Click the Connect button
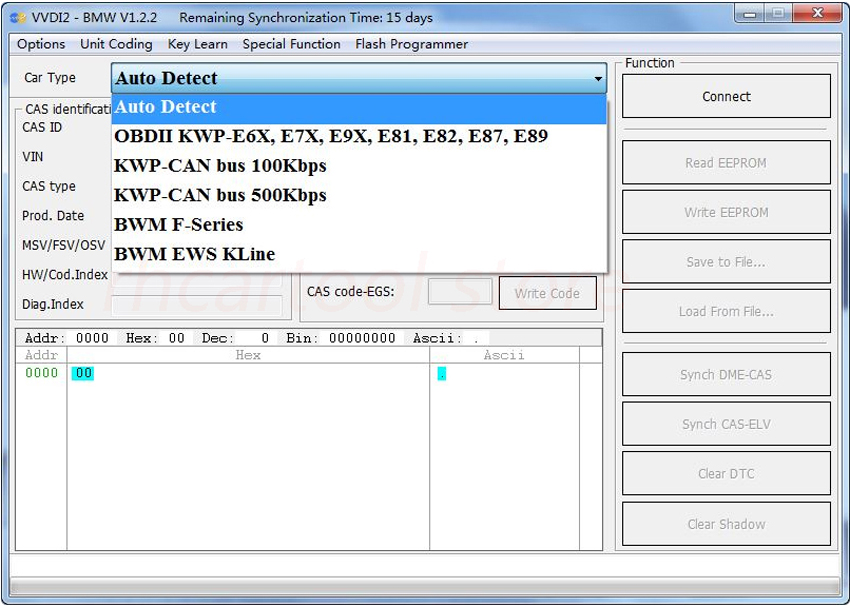850x607 pixels. 726,96
